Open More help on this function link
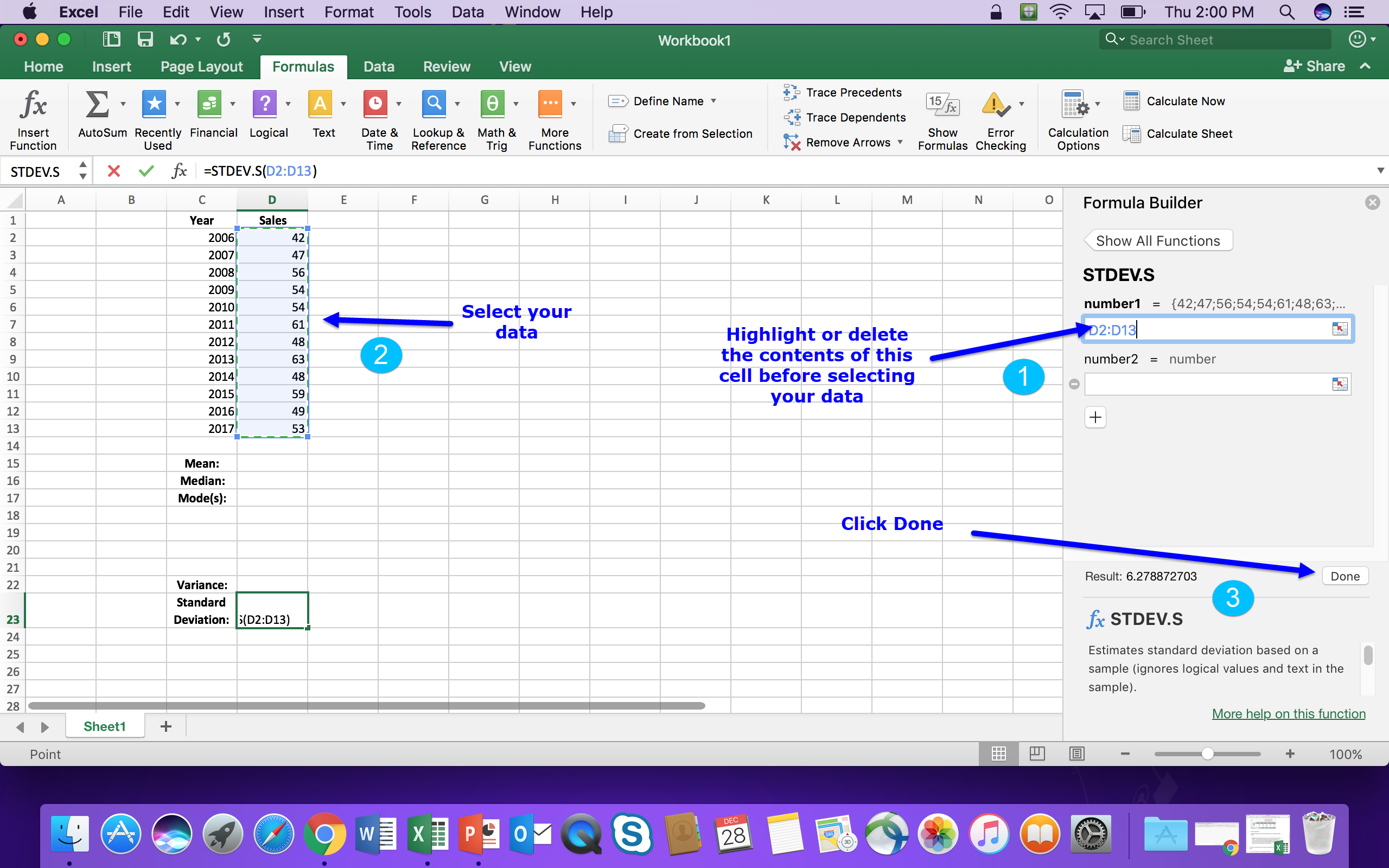1389x868 pixels. 1288,713
